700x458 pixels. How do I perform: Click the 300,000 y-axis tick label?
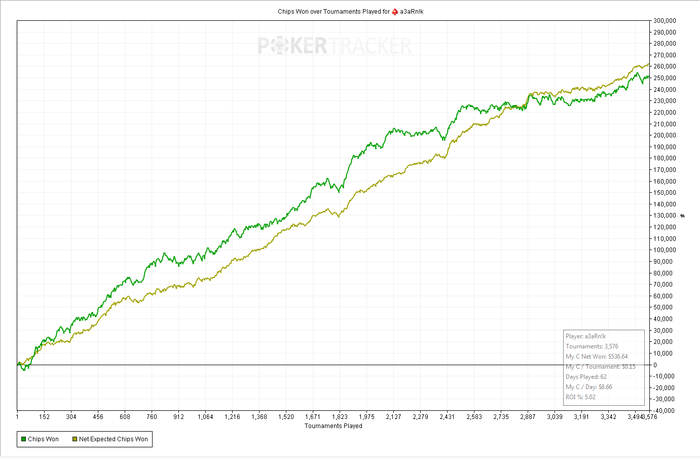click(x=665, y=21)
